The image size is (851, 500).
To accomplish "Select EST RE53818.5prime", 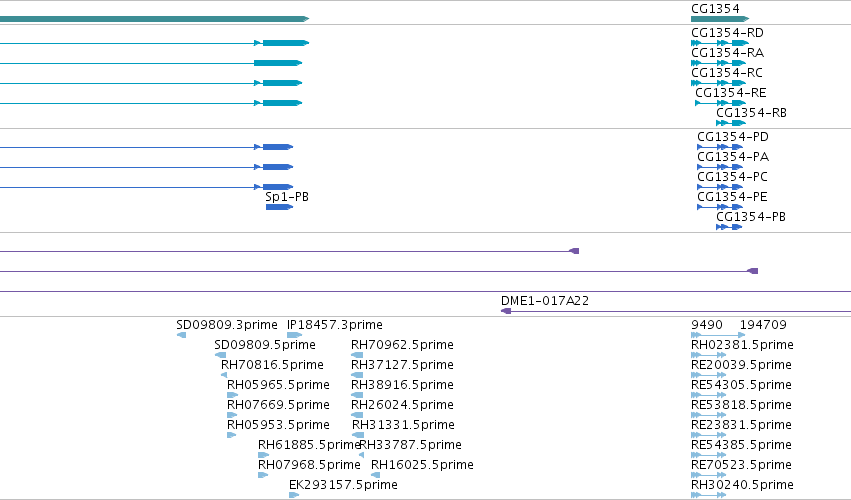I will (741, 406).
